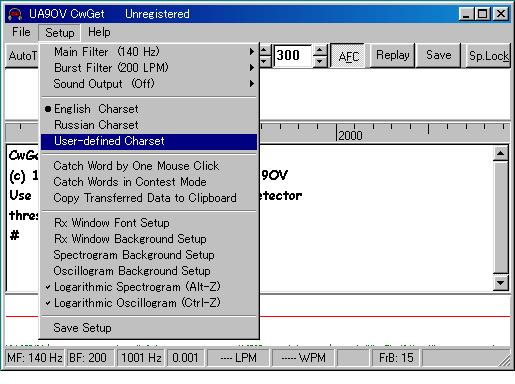Close the CwGet window
This screenshot has height=384, width=515.
[501, 14]
